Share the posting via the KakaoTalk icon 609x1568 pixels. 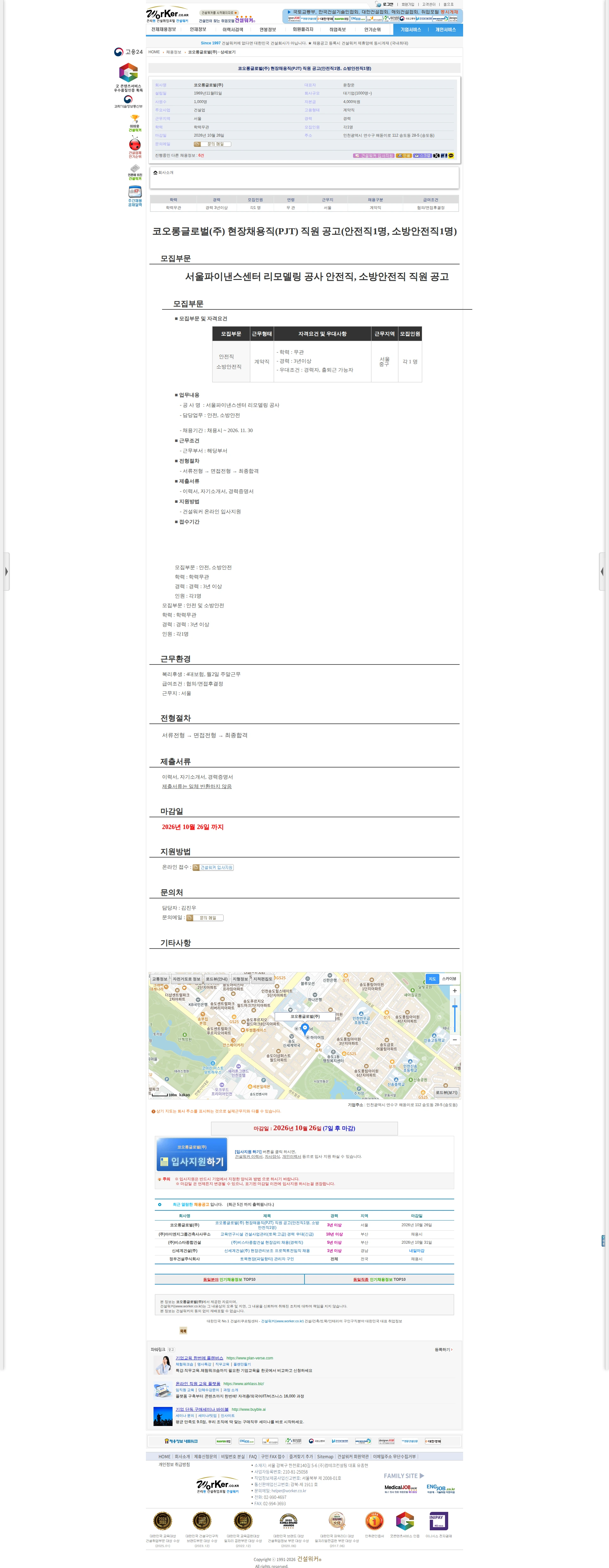click(451, 156)
